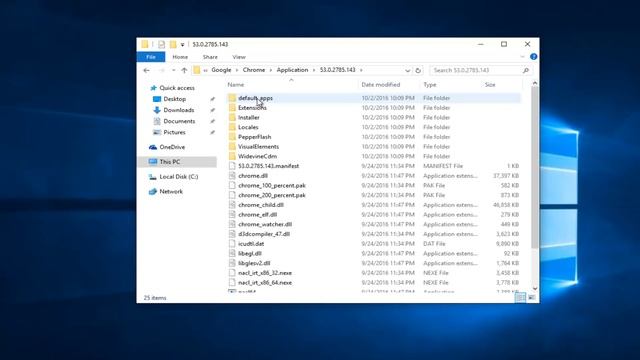The image size is (640, 360).
Task: Open the Home ribbon tab
Action: [180, 57]
